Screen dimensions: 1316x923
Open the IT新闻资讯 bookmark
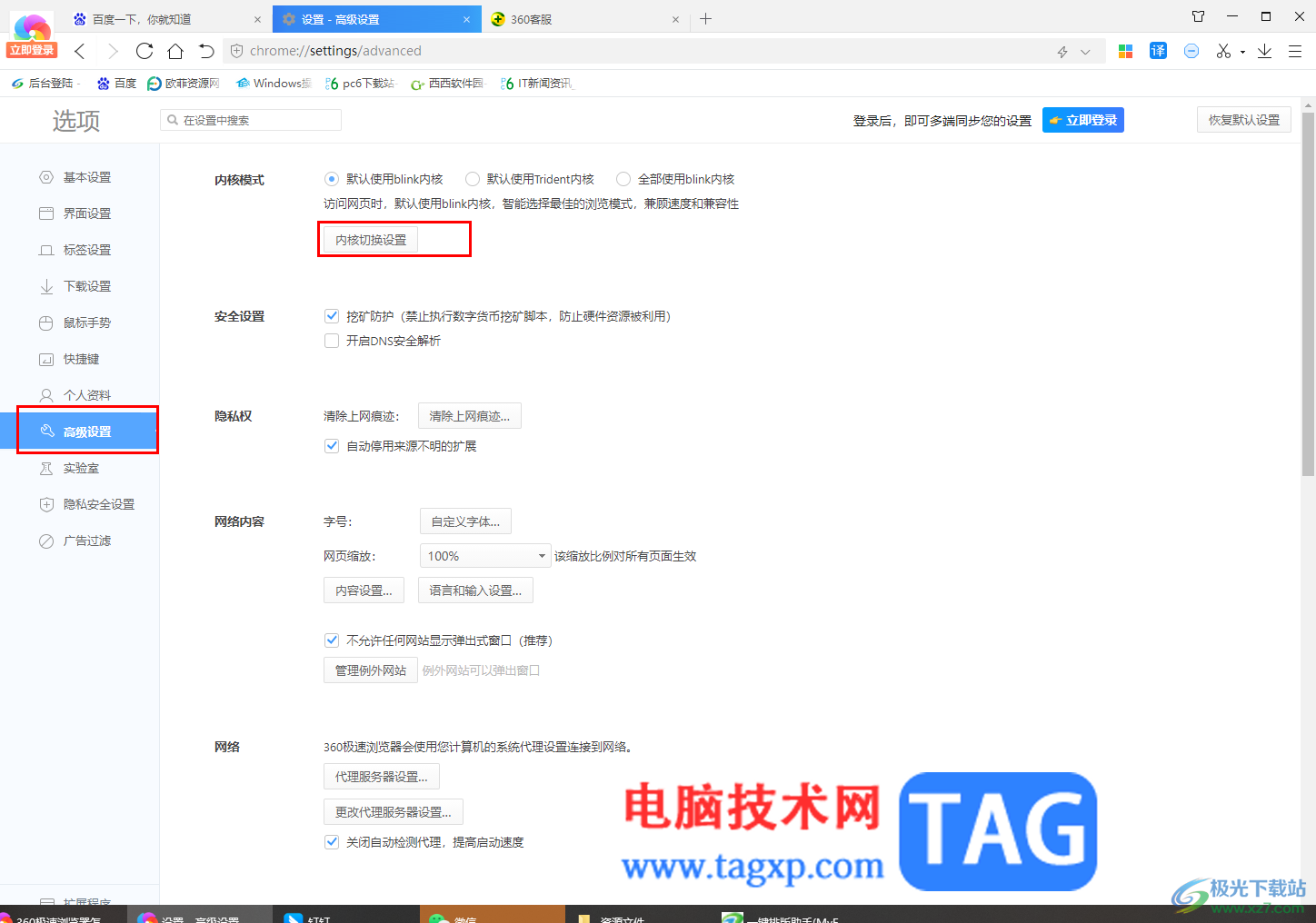(x=537, y=83)
